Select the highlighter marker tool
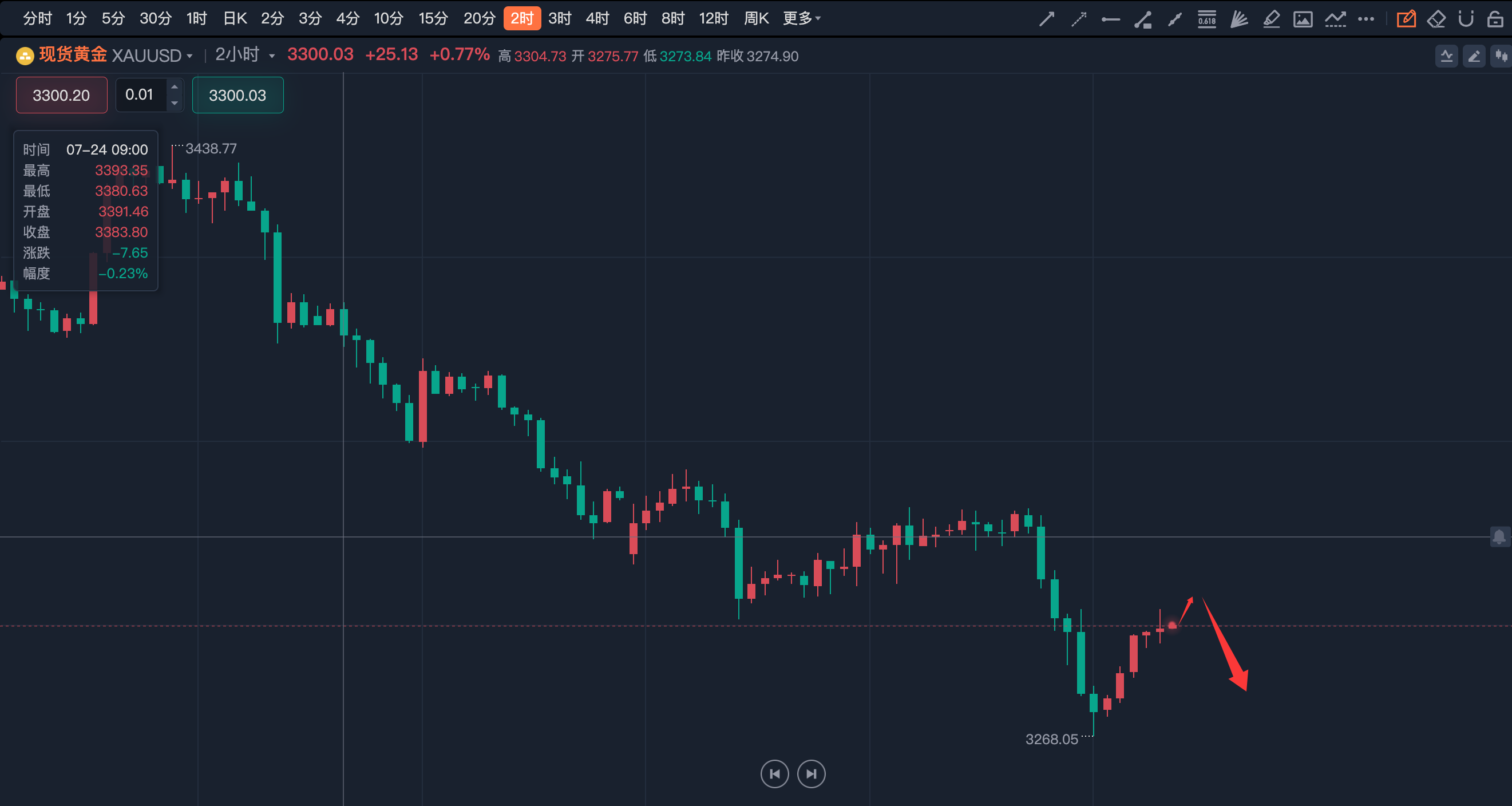The height and width of the screenshot is (806, 1512). [x=1270, y=19]
